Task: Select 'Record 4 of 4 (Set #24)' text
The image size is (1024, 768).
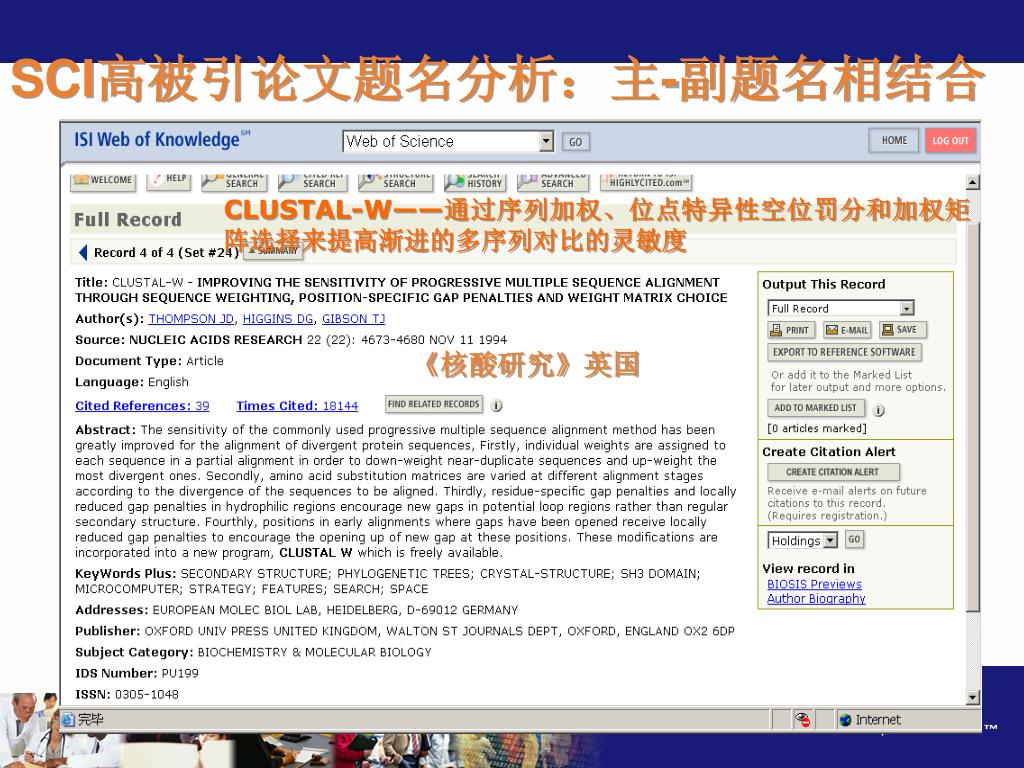Action: (167, 253)
